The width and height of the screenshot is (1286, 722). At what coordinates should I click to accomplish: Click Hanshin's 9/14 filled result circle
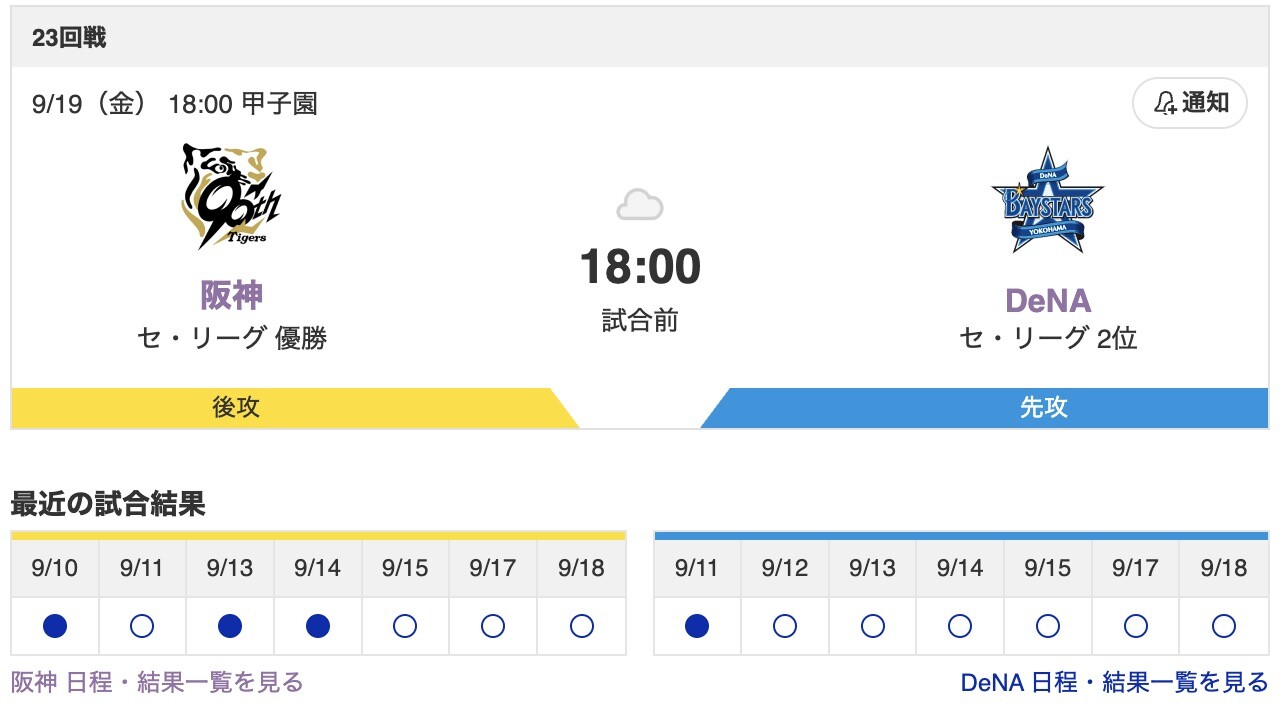[x=317, y=626]
